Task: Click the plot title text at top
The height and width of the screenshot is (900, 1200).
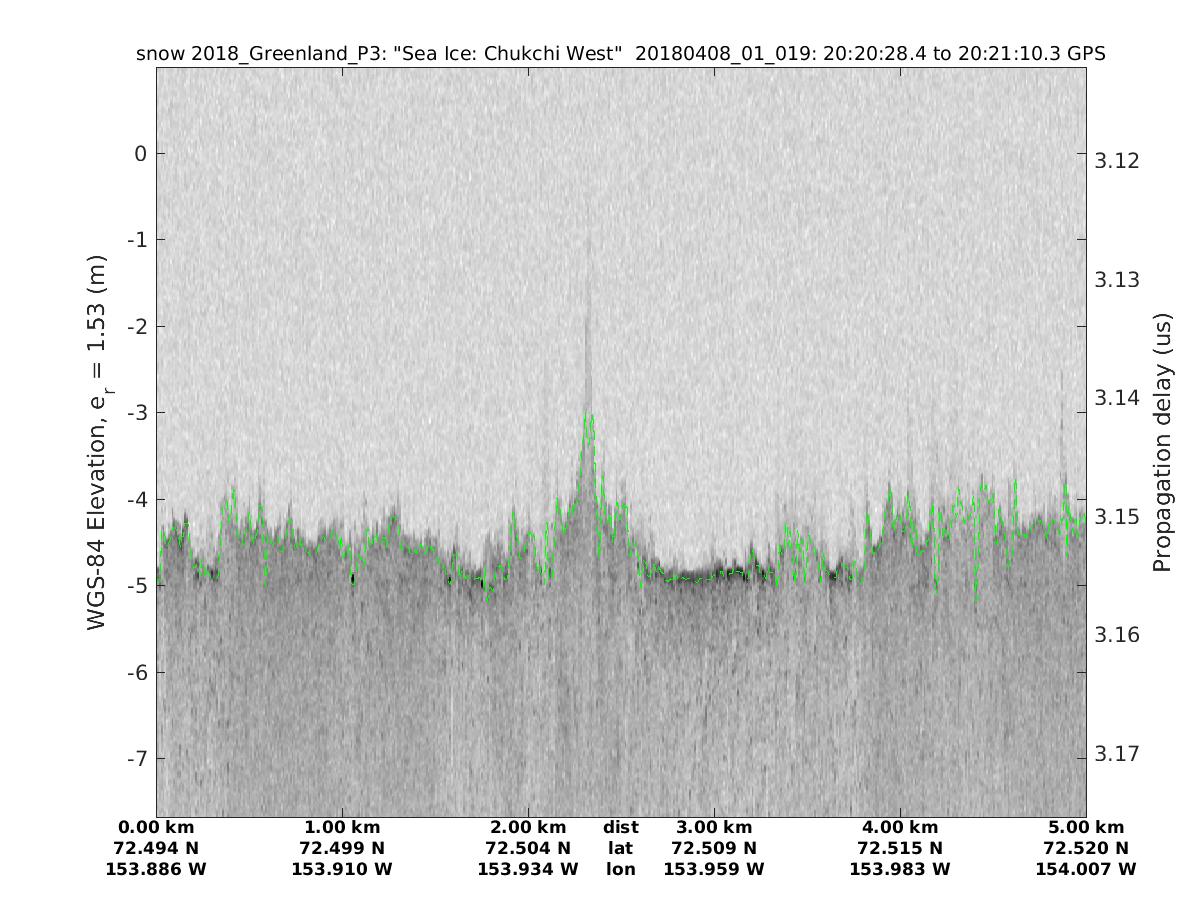Action: pos(620,54)
